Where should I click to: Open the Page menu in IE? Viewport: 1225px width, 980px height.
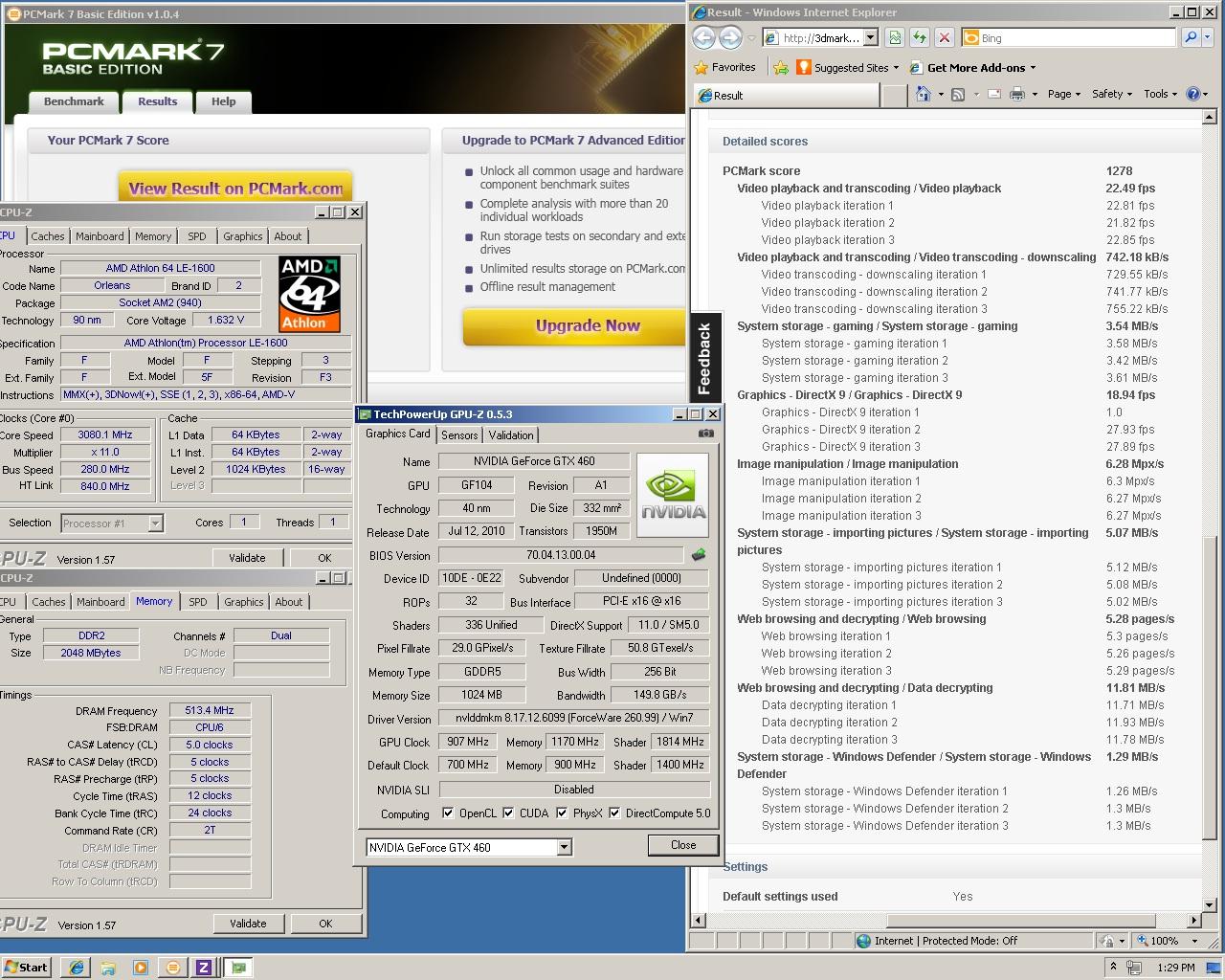(1063, 94)
